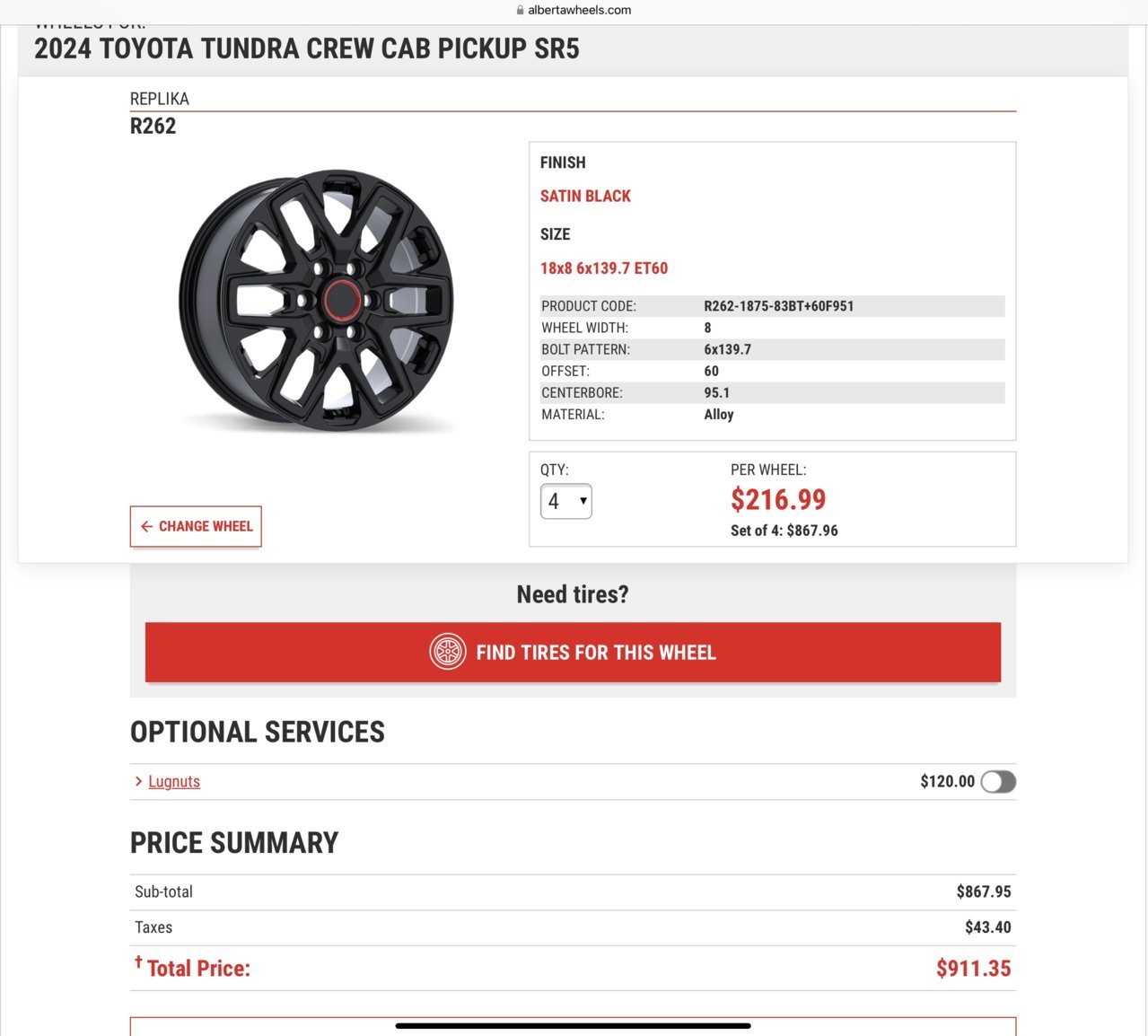This screenshot has width=1148, height=1036.
Task: Click the chevron icon next to Lugnuts
Action: click(139, 781)
